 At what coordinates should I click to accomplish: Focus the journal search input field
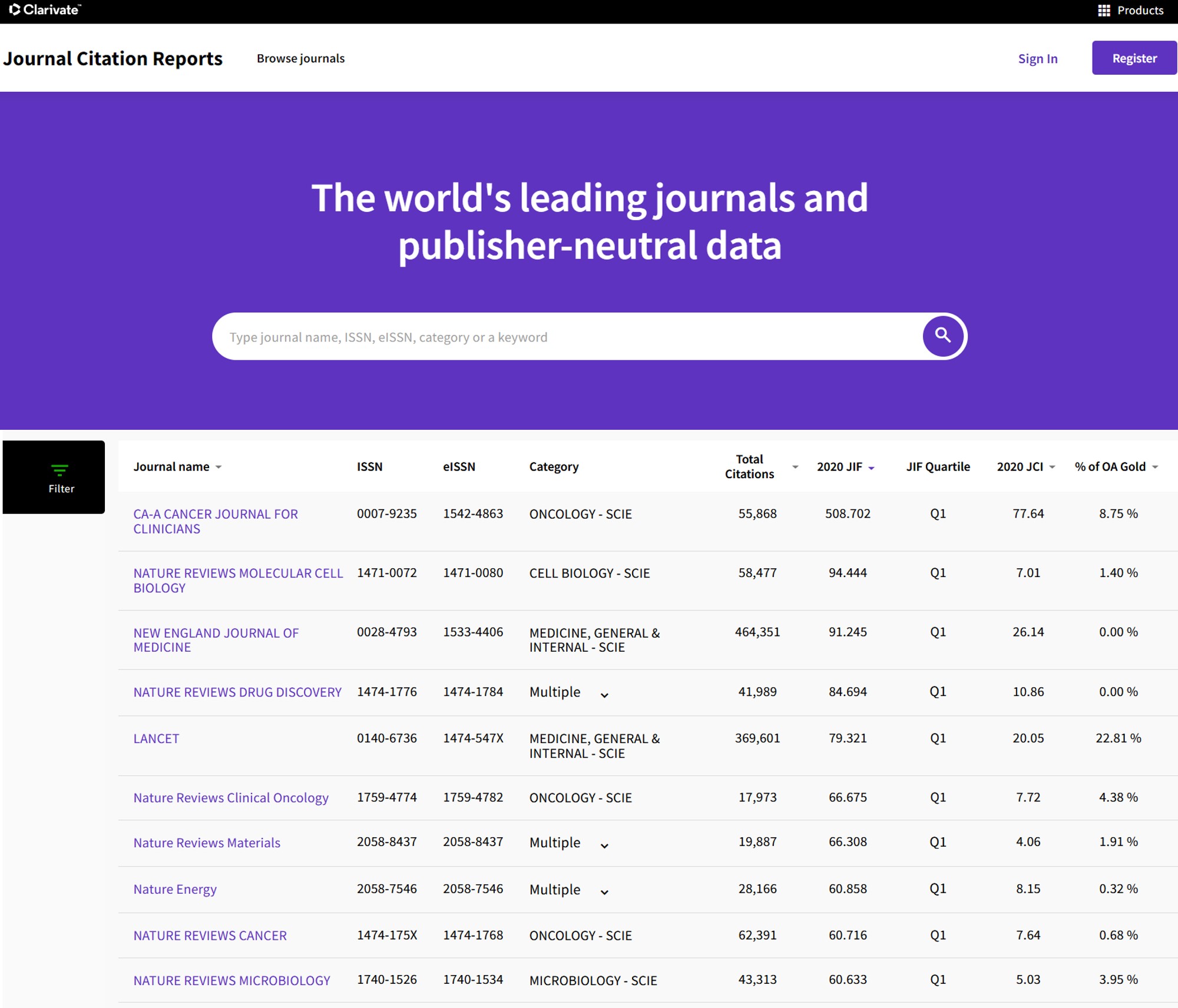click(565, 337)
